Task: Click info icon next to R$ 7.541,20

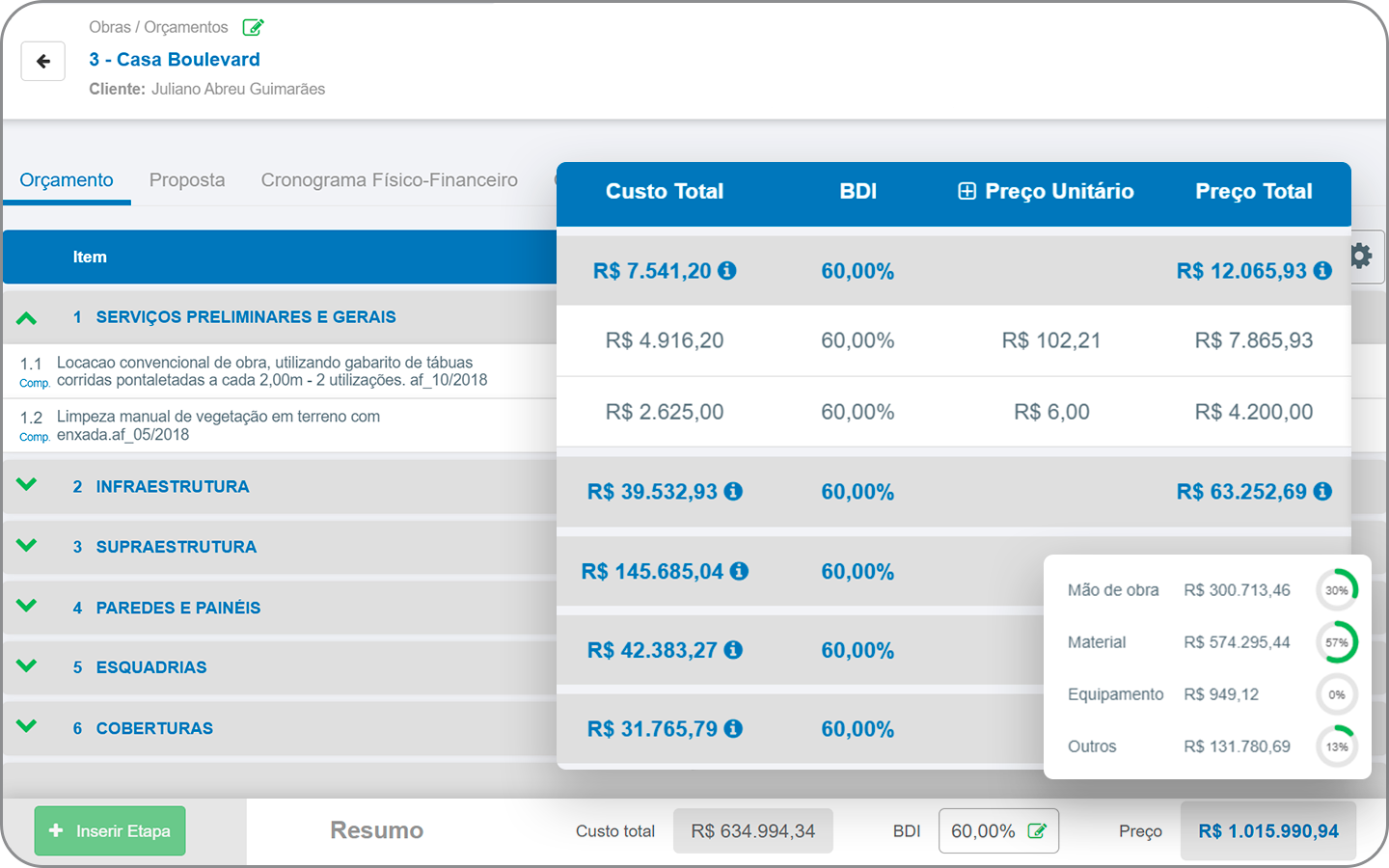Action: 727,271
